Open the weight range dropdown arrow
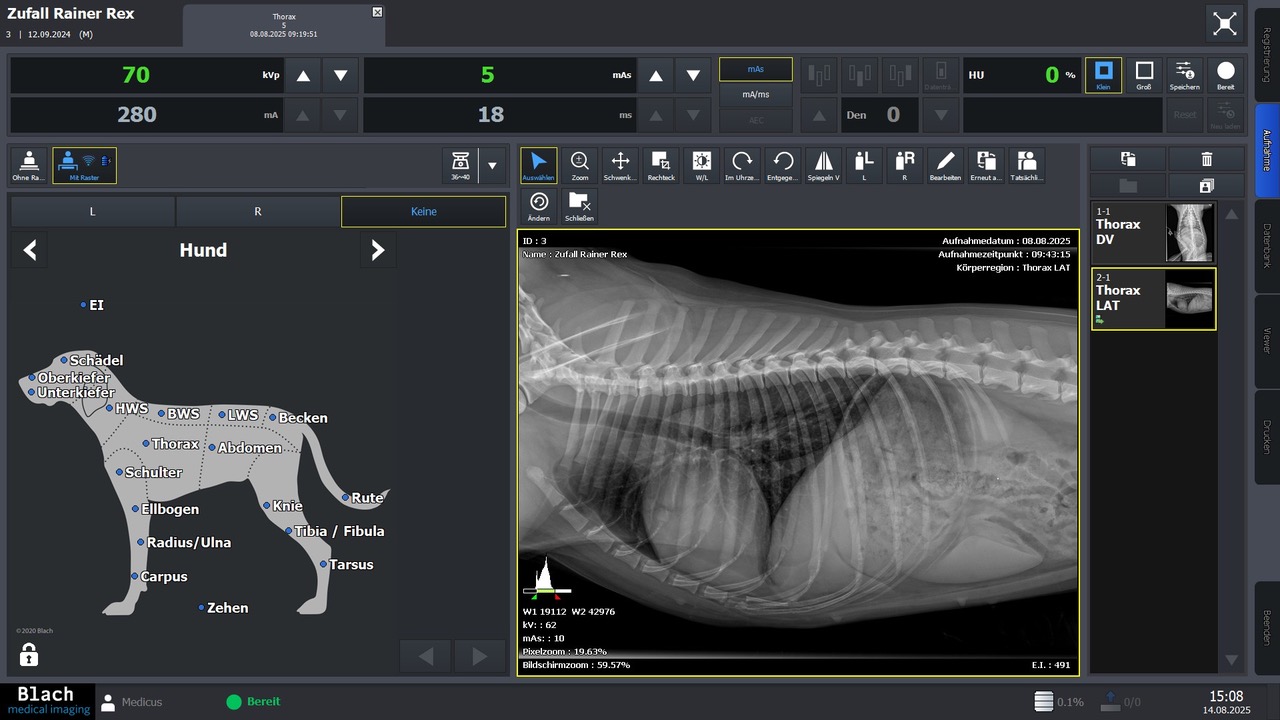 491,165
